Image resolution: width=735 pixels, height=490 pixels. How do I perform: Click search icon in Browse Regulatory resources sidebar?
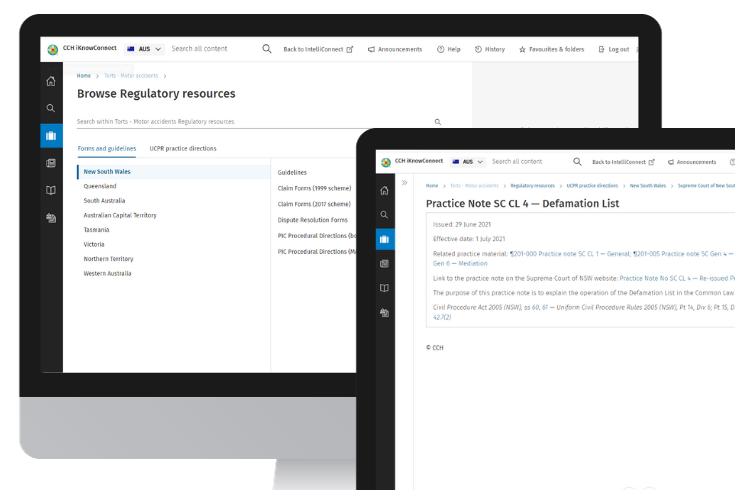tap(51, 108)
